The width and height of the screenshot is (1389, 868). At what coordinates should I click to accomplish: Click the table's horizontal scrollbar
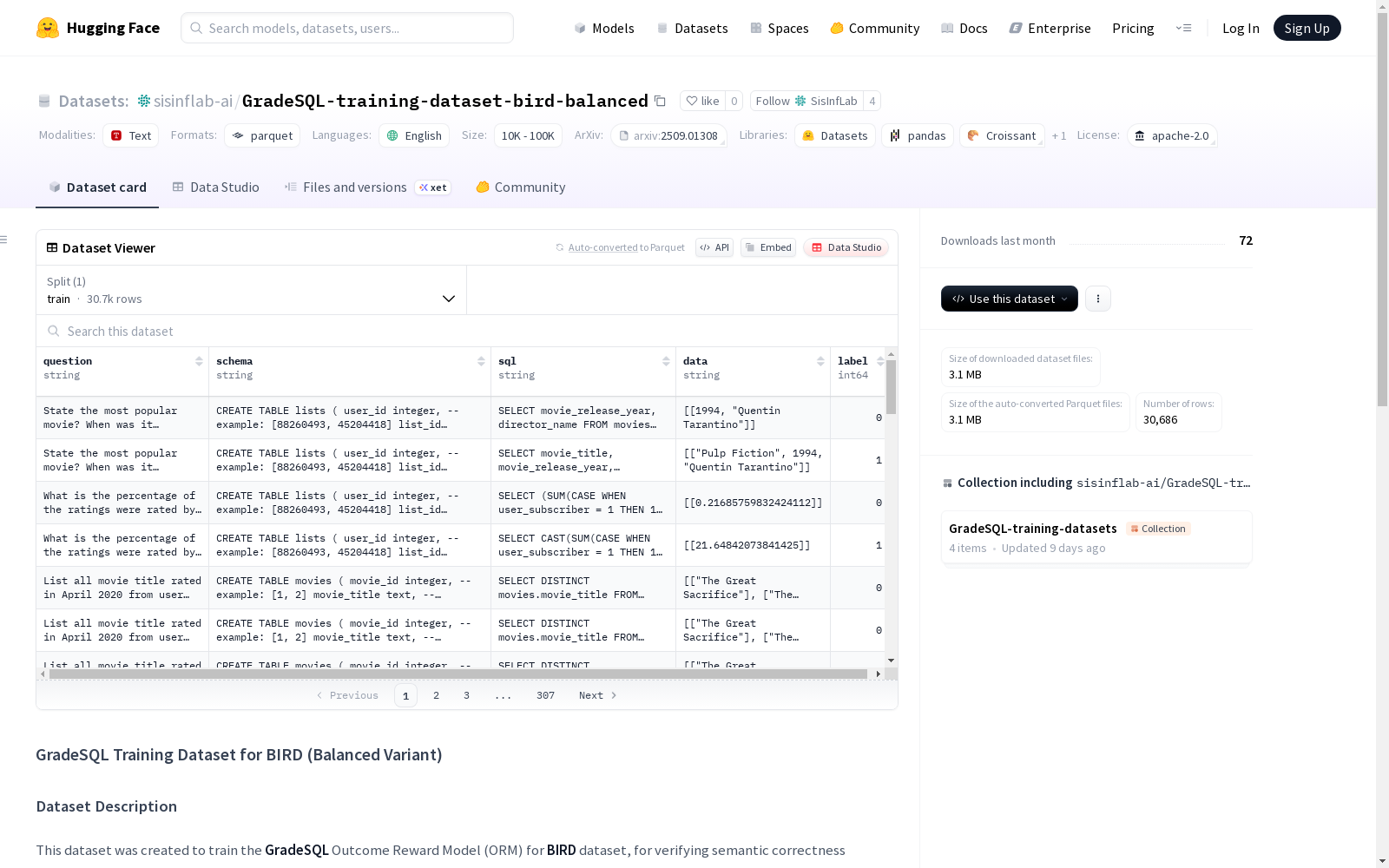(x=458, y=674)
